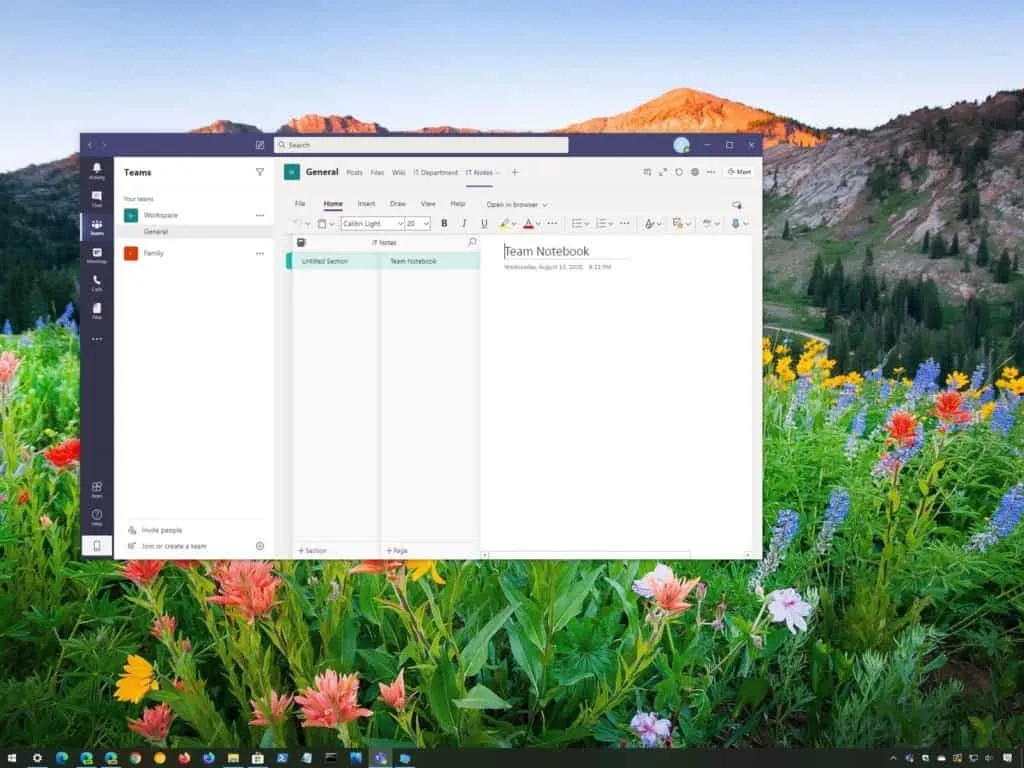Open the font size dropdown

coord(426,223)
